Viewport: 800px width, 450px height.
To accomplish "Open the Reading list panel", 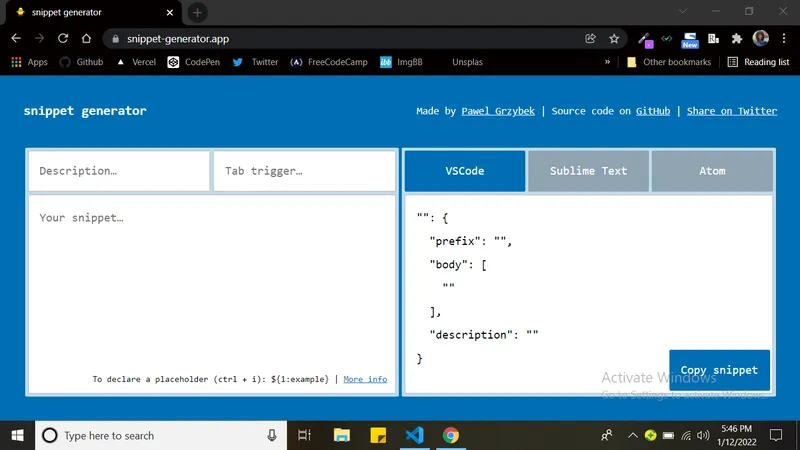I will click(759, 62).
